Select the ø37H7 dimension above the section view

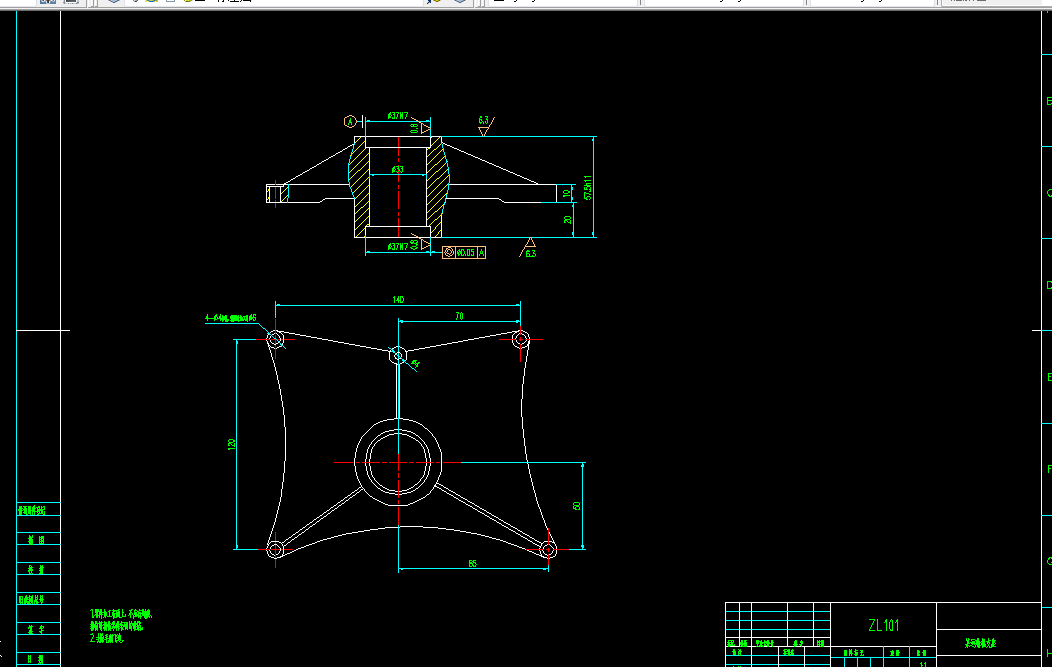click(398, 116)
